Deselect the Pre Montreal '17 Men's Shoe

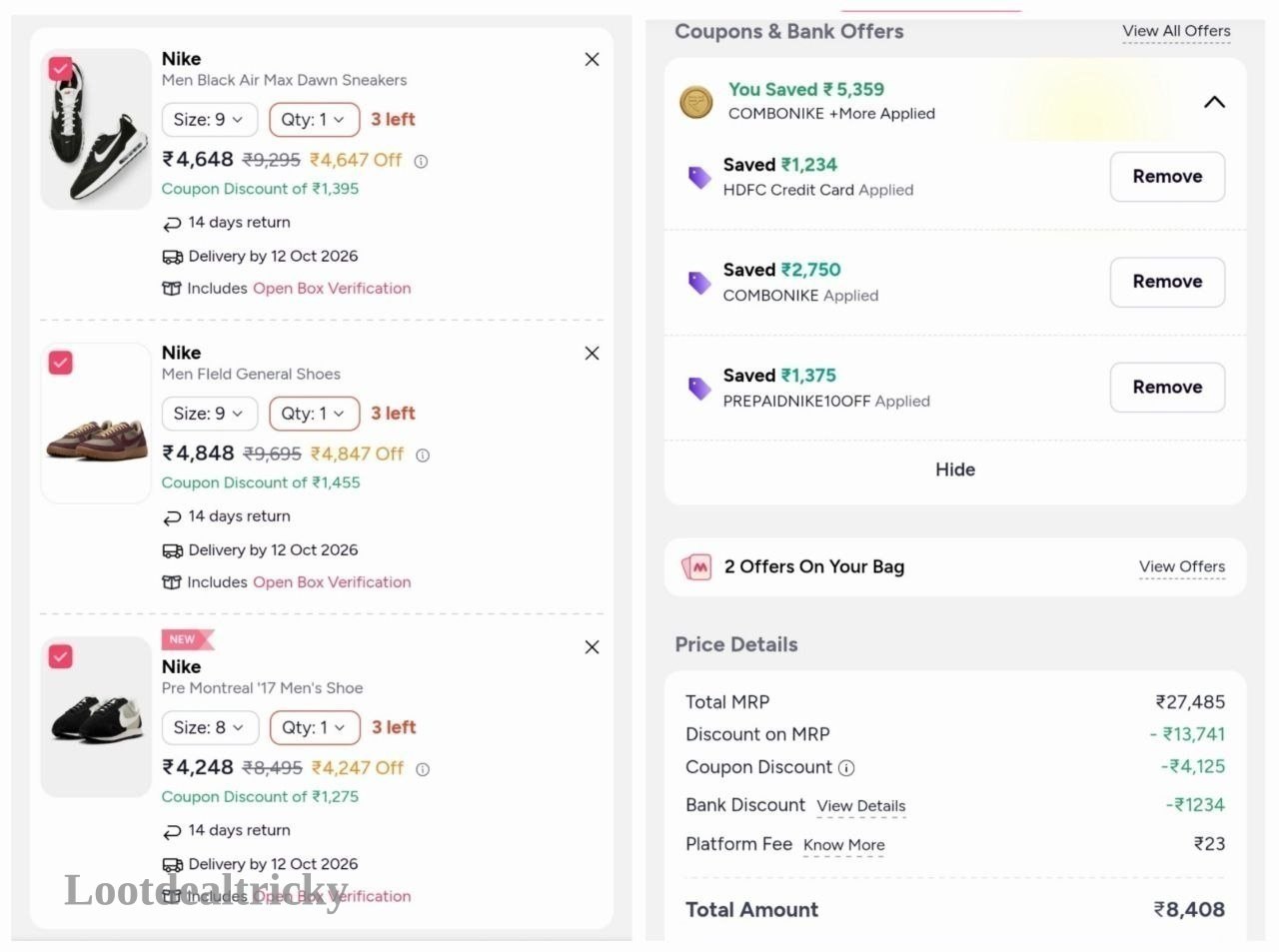61,656
